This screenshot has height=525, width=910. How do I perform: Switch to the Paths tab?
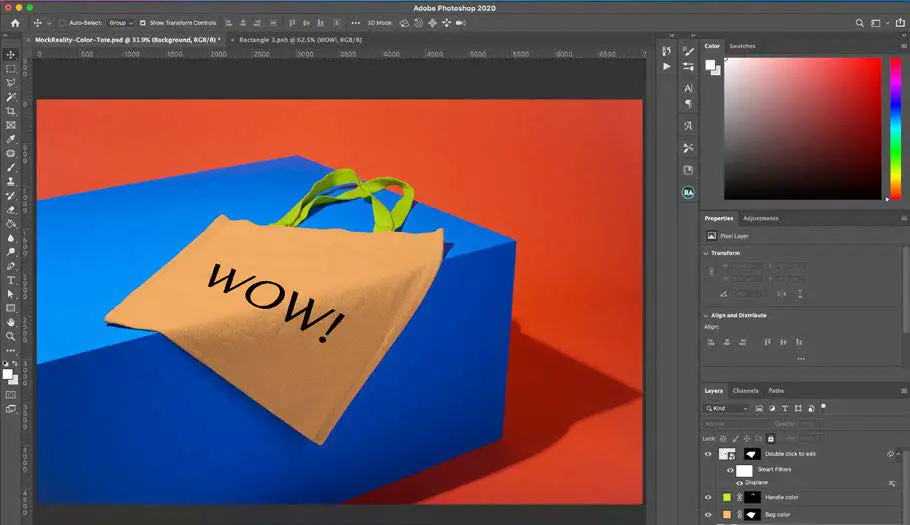776,391
